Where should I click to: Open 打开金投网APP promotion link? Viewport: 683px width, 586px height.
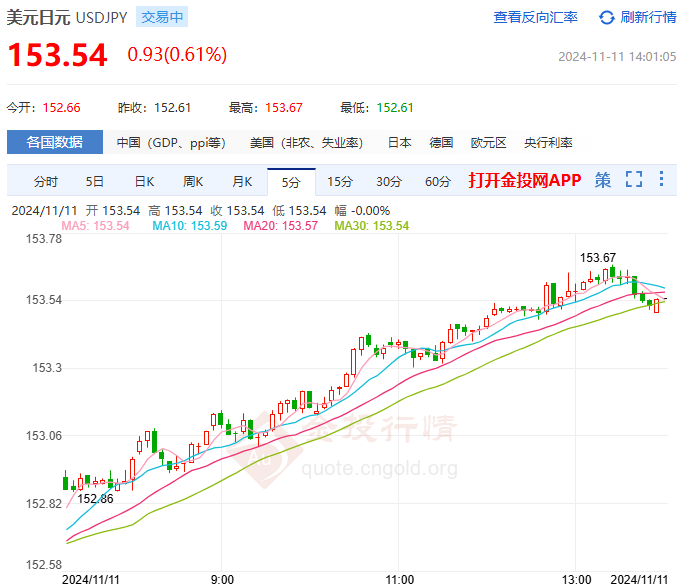524,180
